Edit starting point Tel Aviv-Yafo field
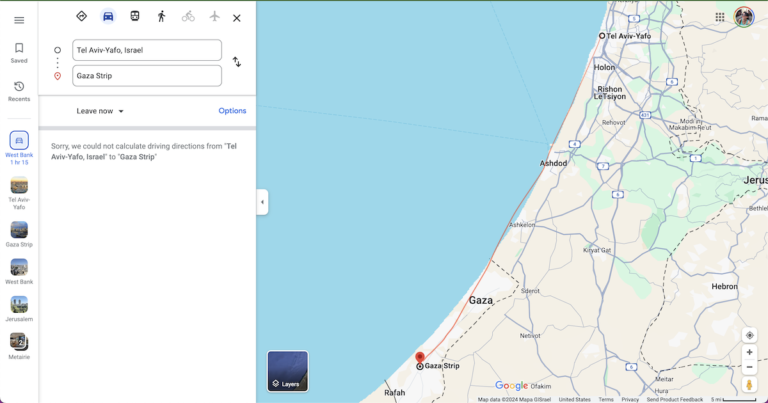This screenshot has height=403, width=768. pyautogui.click(x=147, y=50)
